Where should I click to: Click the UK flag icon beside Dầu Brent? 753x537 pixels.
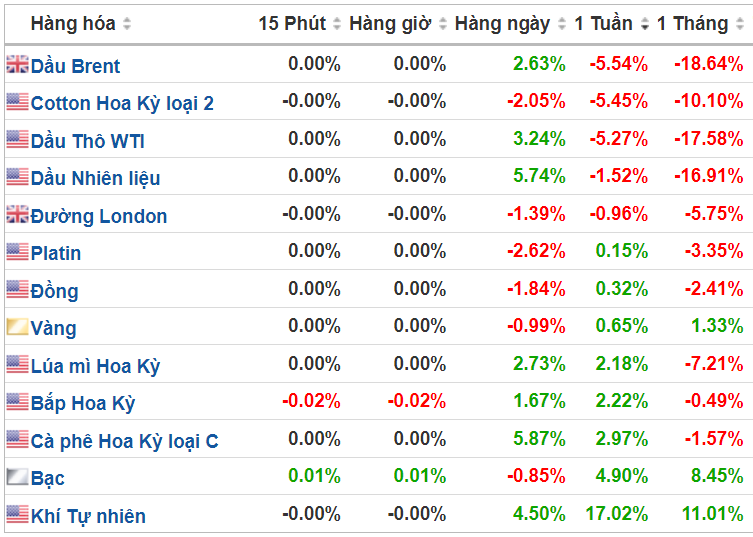pos(17,64)
